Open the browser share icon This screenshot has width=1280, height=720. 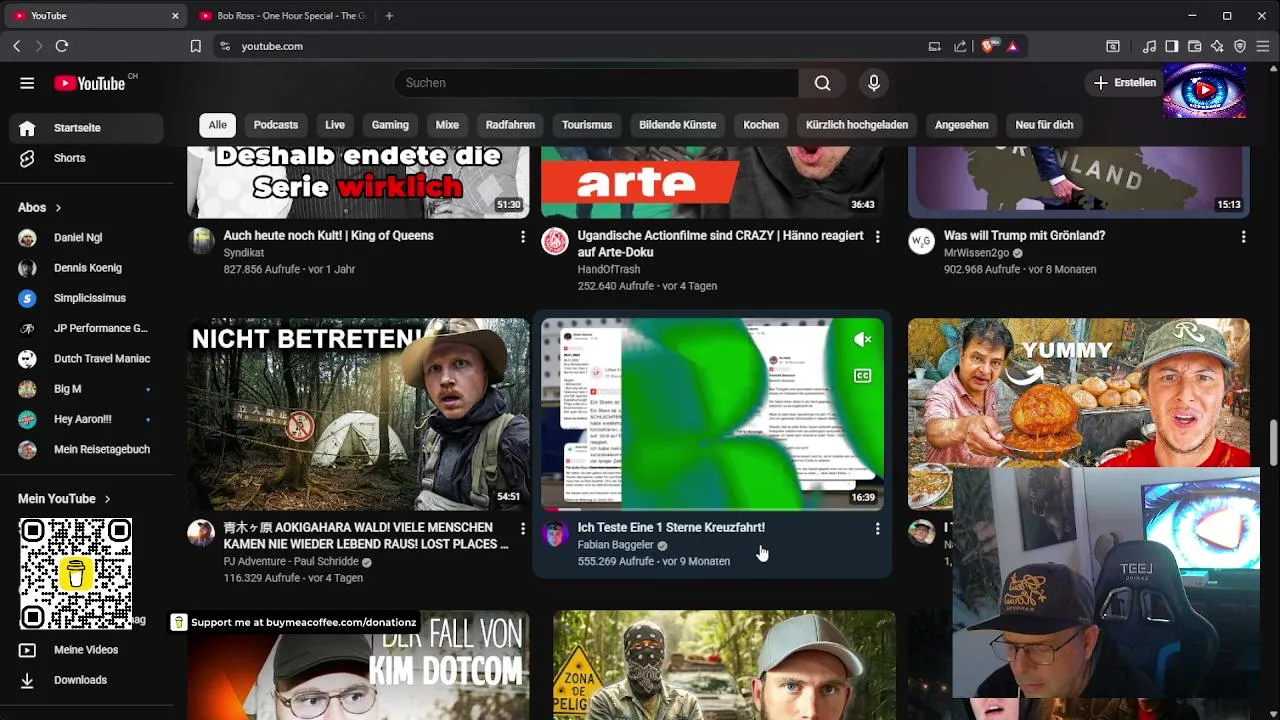(961, 46)
